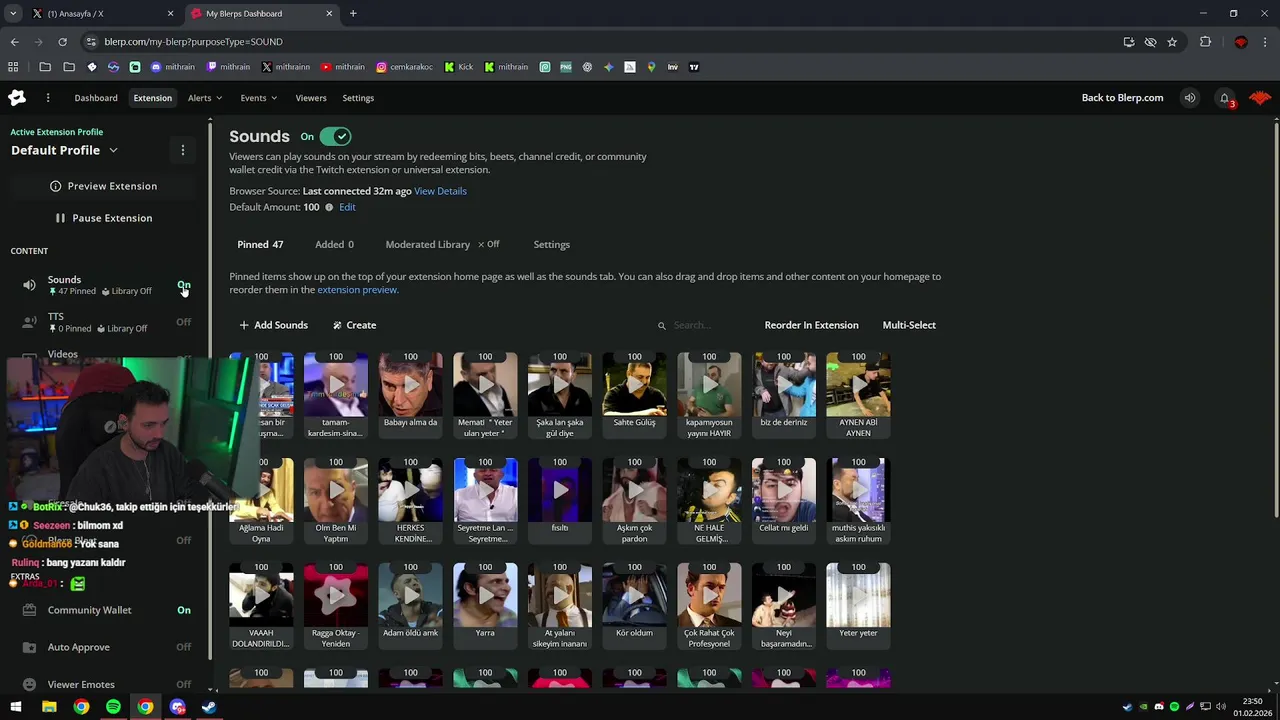Switch to the Sounds Settings tab
The image size is (1280, 720).
(551, 244)
